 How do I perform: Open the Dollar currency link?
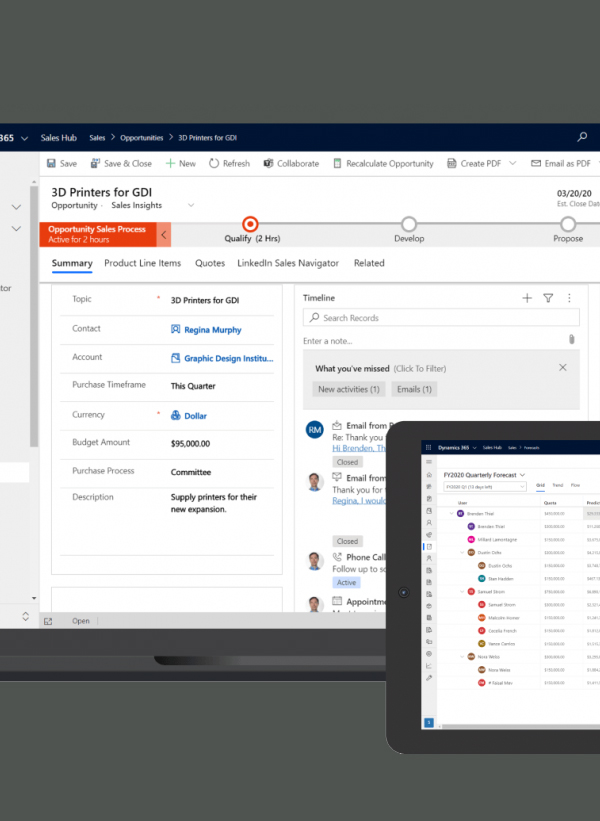pos(195,416)
